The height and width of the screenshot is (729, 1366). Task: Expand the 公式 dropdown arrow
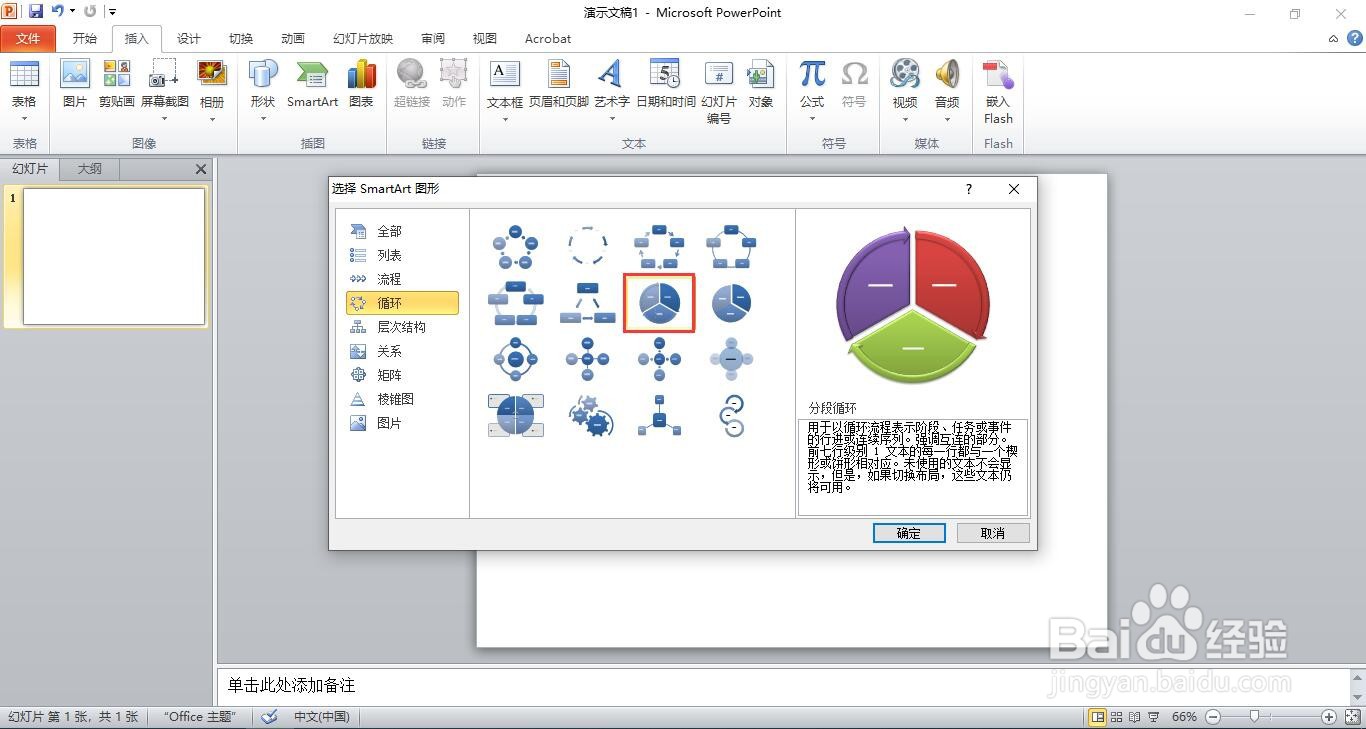(812, 119)
